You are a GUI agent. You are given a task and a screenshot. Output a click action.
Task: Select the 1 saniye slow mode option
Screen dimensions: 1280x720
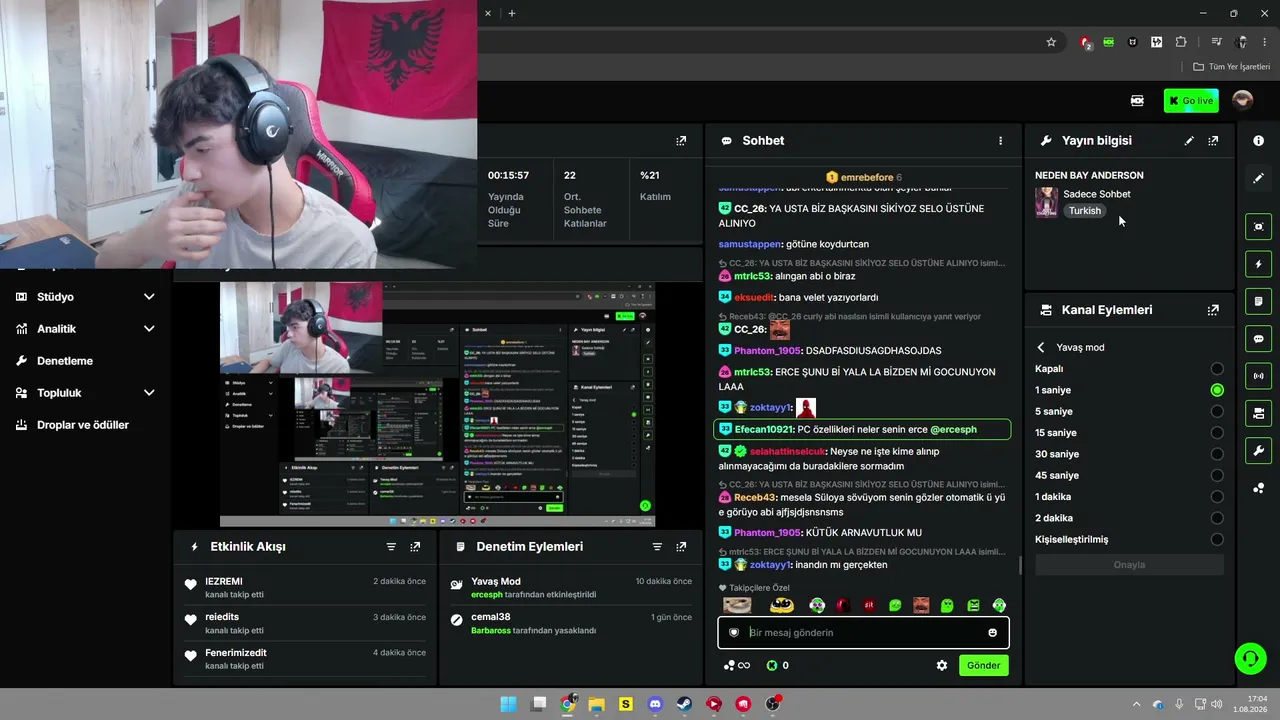tap(1217, 390)
